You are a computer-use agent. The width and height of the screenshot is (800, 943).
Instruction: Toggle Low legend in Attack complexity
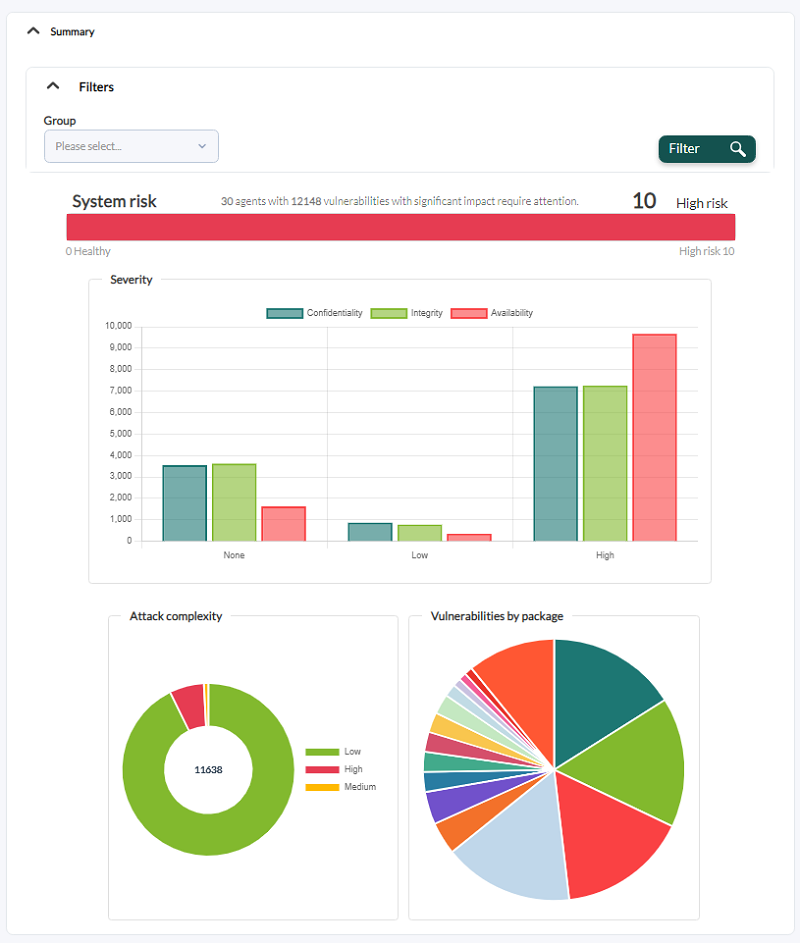(333, 752)
